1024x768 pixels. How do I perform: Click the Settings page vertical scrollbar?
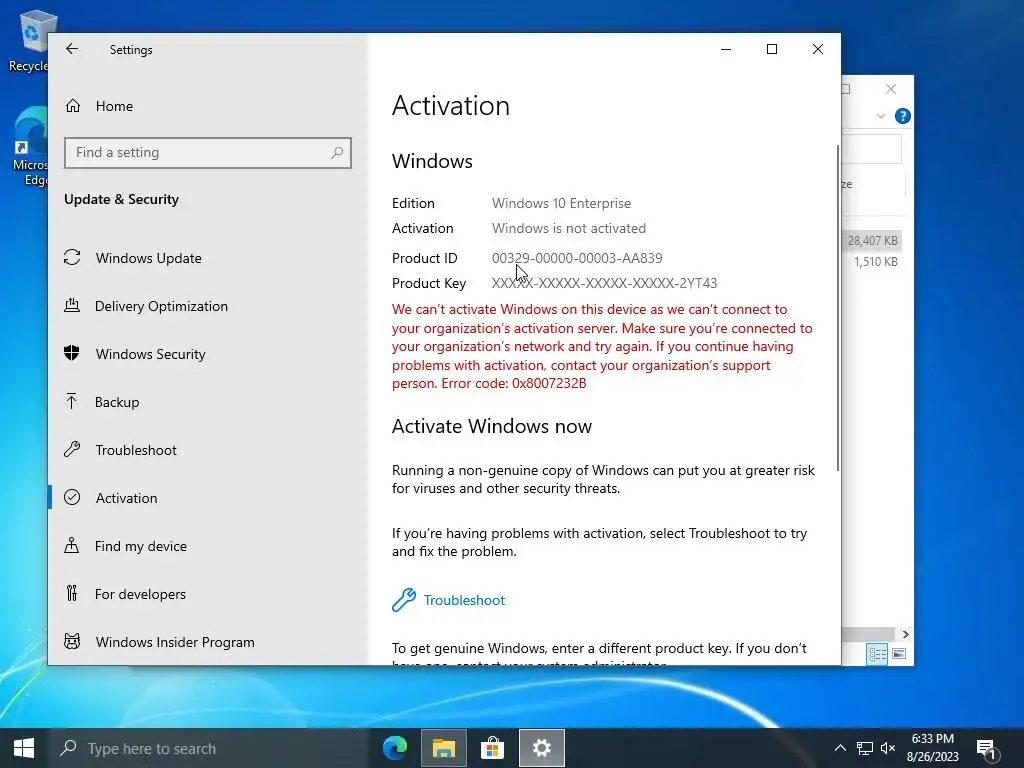pos(837,307)
